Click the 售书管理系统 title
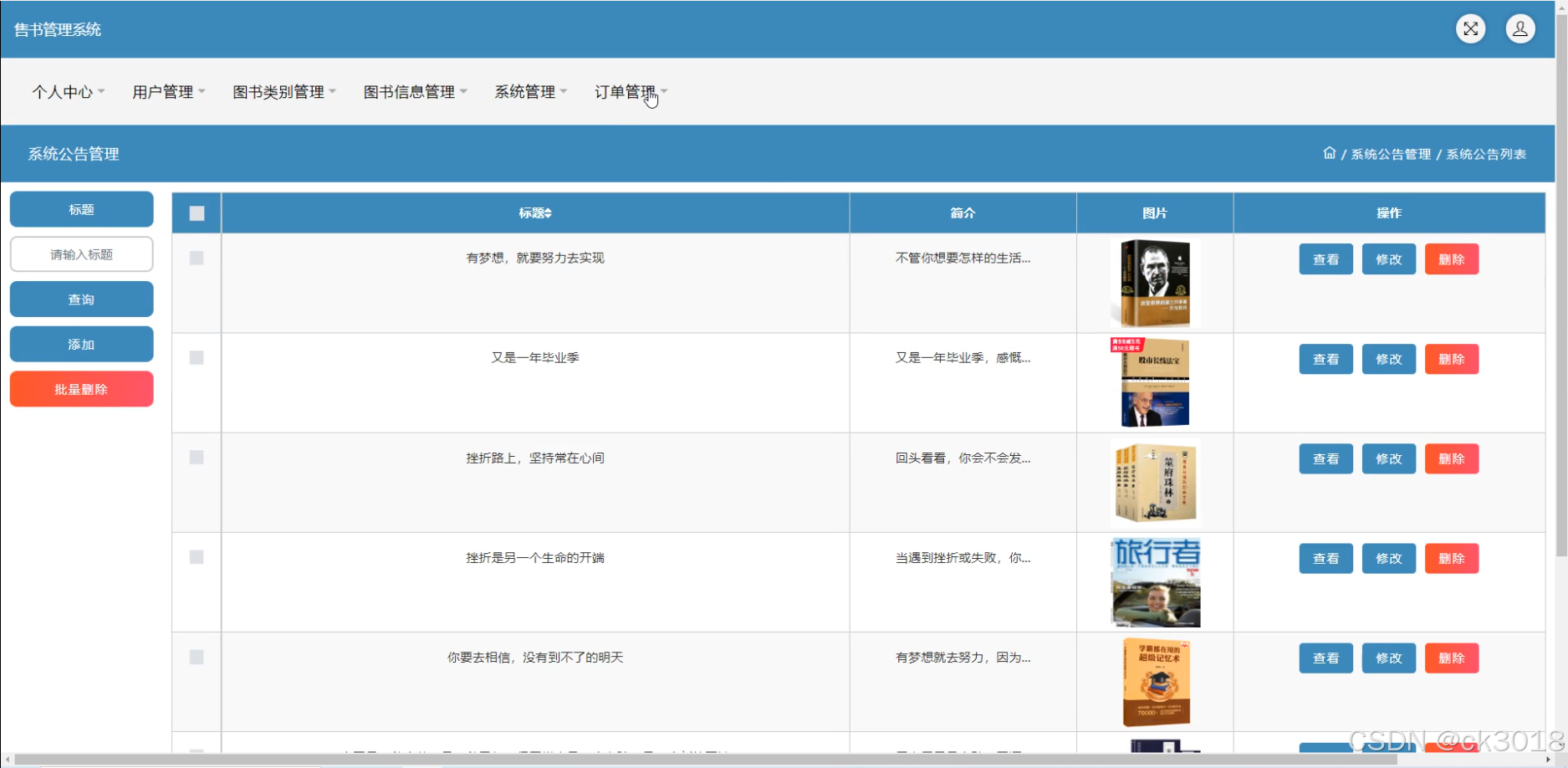The width and height of the screenshot is (1568, 768). click(x=58, y=29)
